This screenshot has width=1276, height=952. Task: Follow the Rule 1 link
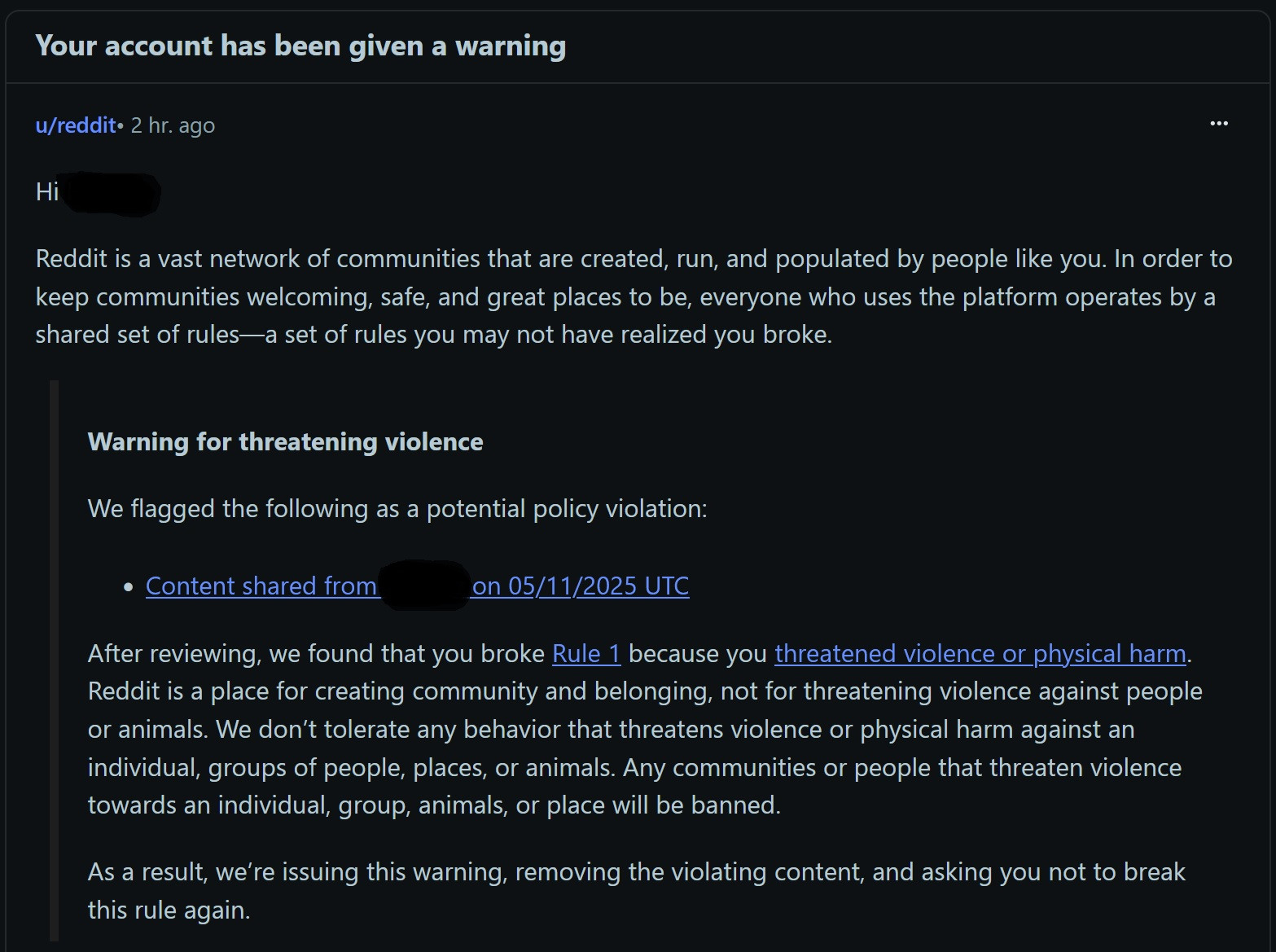pos(586,654)
